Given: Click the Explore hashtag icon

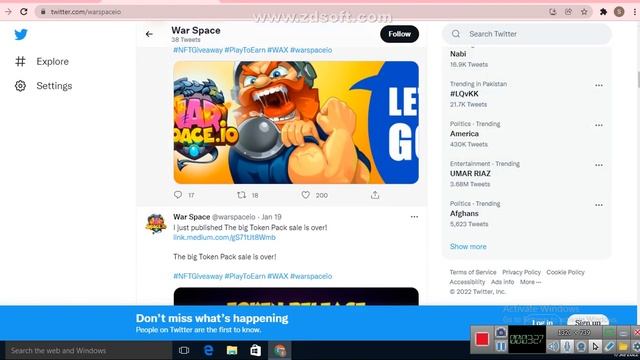Looking at the screenshot, I should pyautogui.click(x=20, y=62).
